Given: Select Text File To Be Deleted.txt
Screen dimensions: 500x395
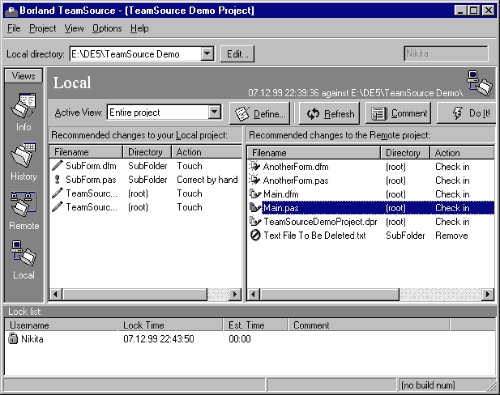Looking at the screenshot, I should click(x=315, y=235).
